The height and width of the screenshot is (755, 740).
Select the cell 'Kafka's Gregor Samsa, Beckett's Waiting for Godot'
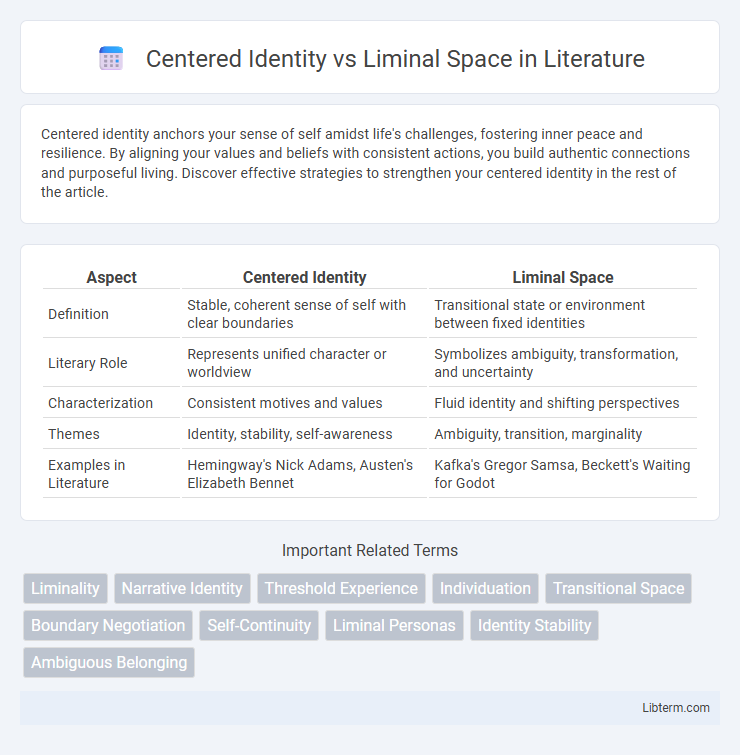coord(563,474)
